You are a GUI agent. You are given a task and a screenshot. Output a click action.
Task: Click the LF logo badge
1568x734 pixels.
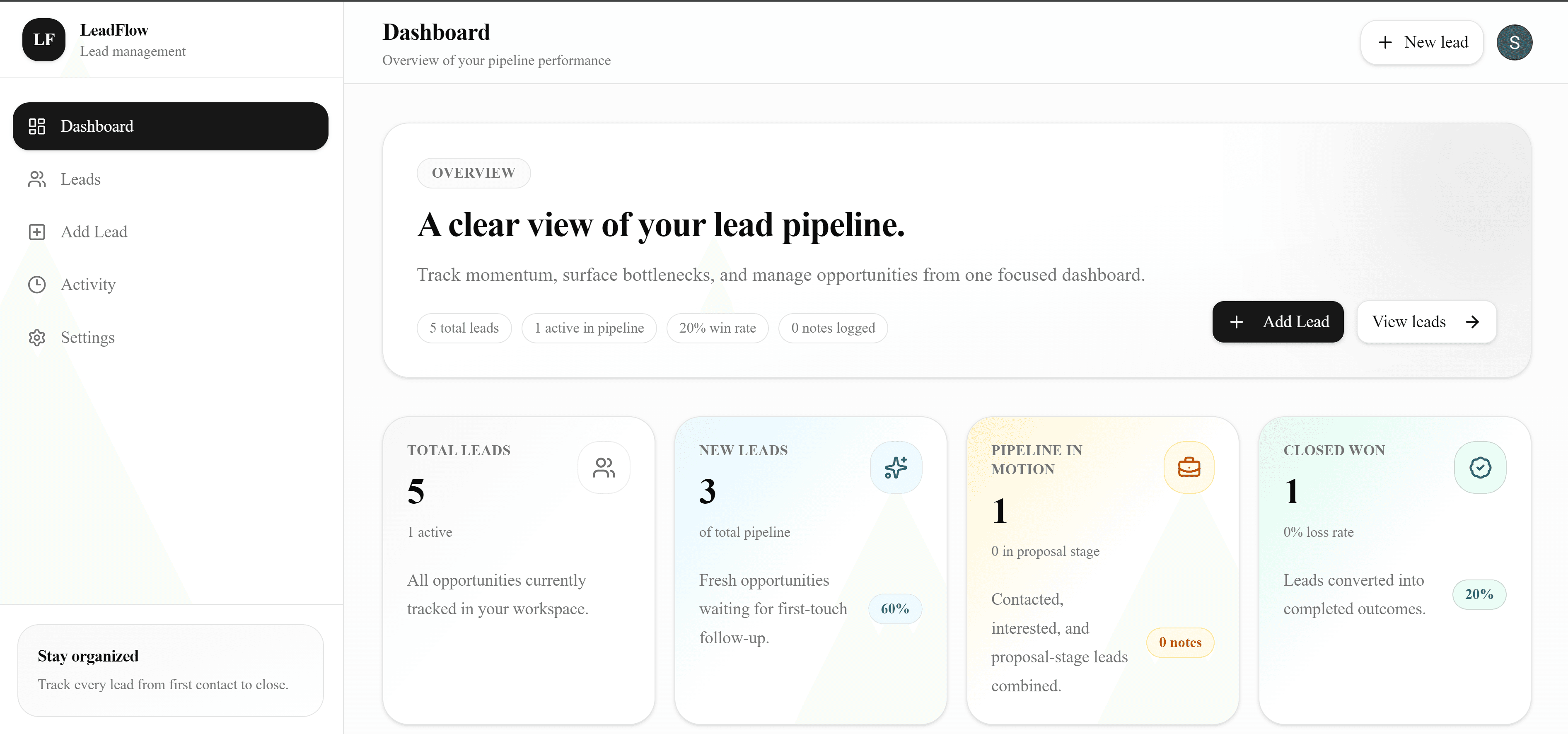pos(44,40)
